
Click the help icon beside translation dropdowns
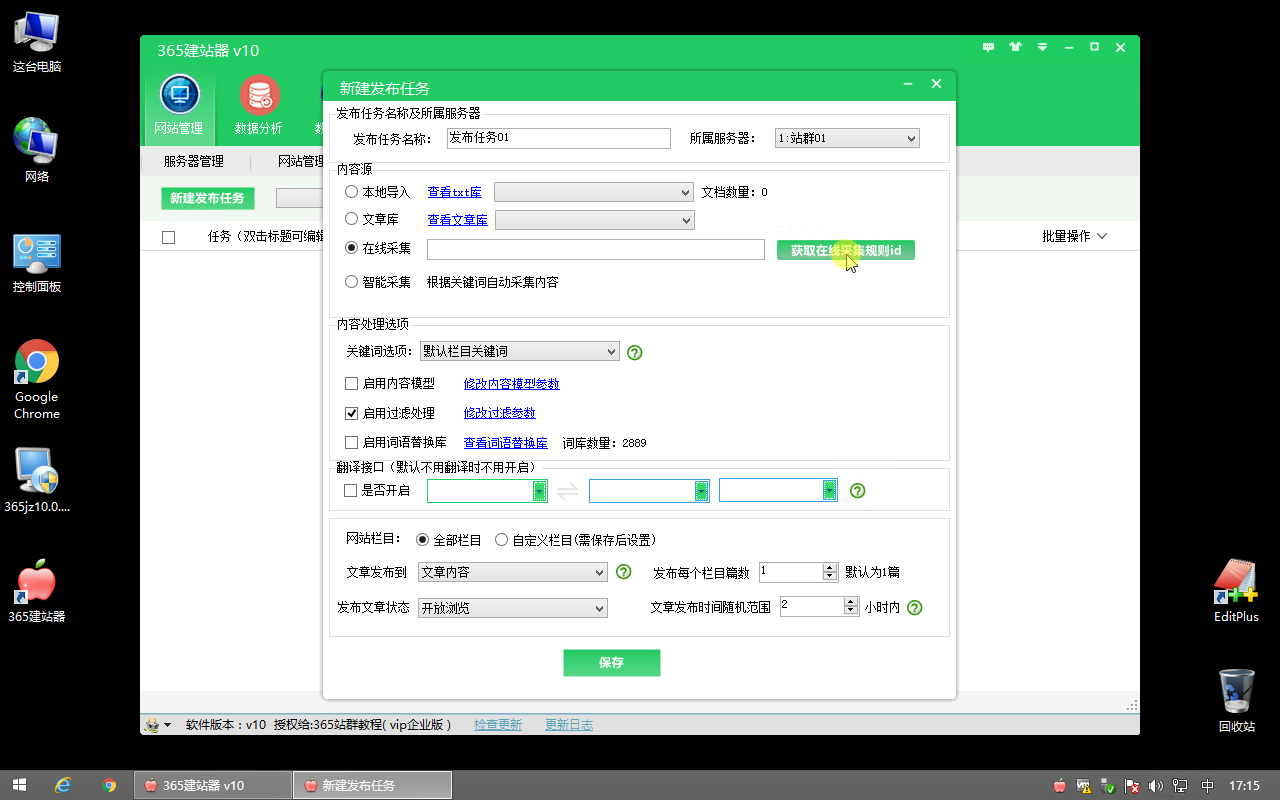click(x=857, y=490)
